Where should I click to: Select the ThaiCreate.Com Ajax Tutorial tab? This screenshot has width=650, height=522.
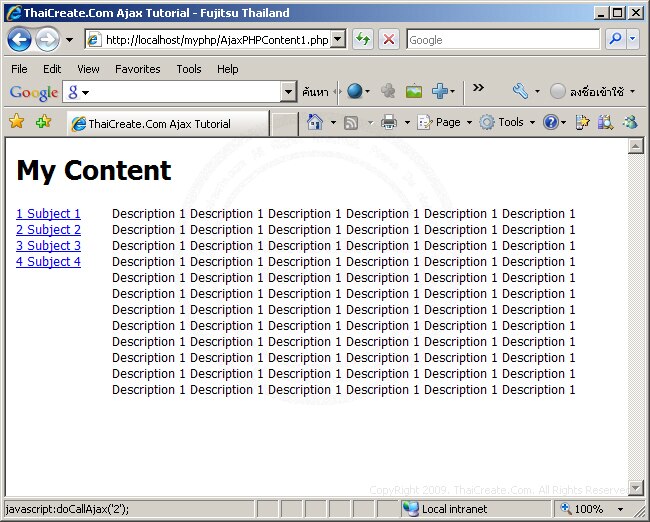click(x=168, y=124)
